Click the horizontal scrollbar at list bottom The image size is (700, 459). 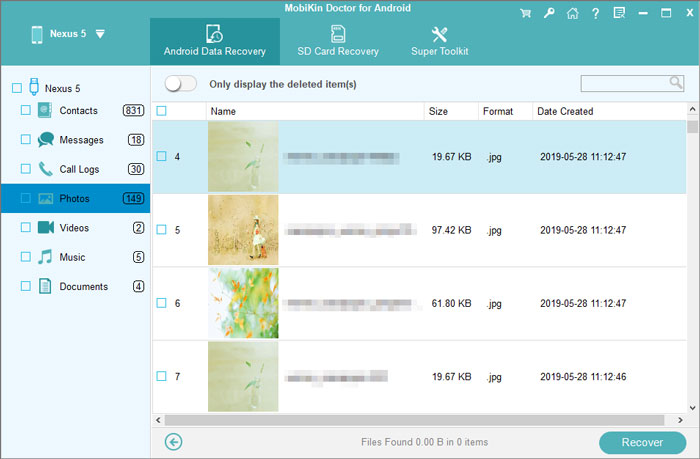click(x=418, y=420)
